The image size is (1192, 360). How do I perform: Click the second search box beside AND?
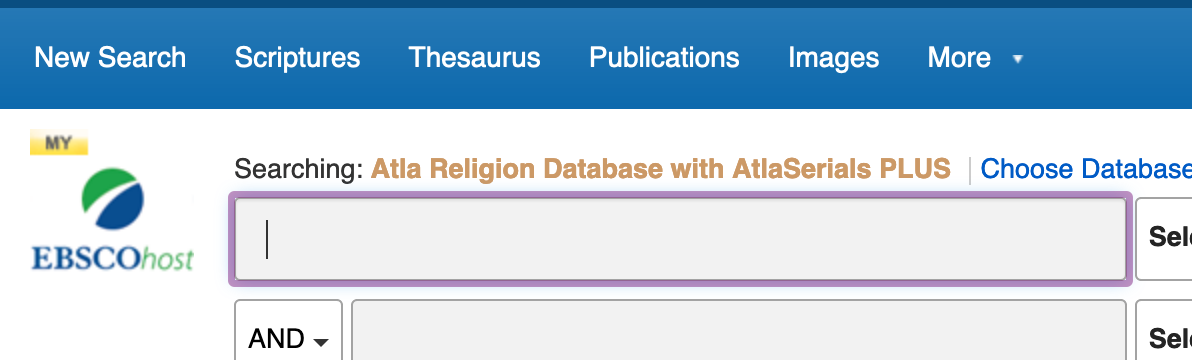[738, 330]
